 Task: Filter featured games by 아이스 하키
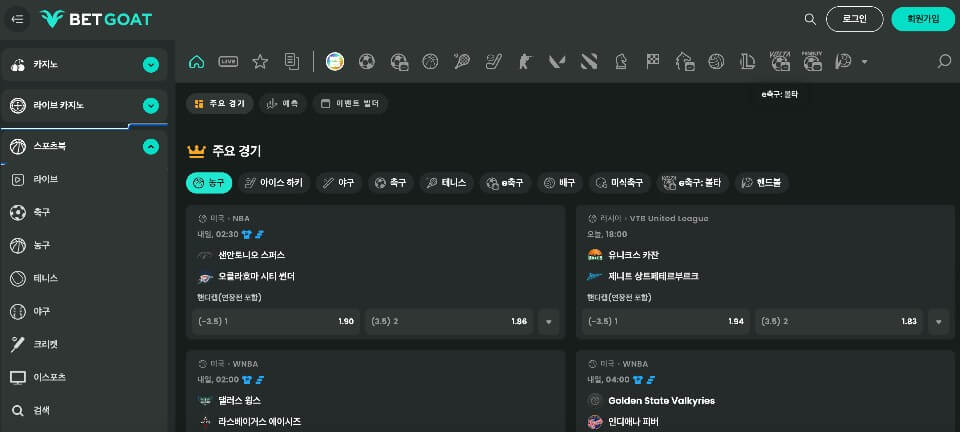[274, 182]
